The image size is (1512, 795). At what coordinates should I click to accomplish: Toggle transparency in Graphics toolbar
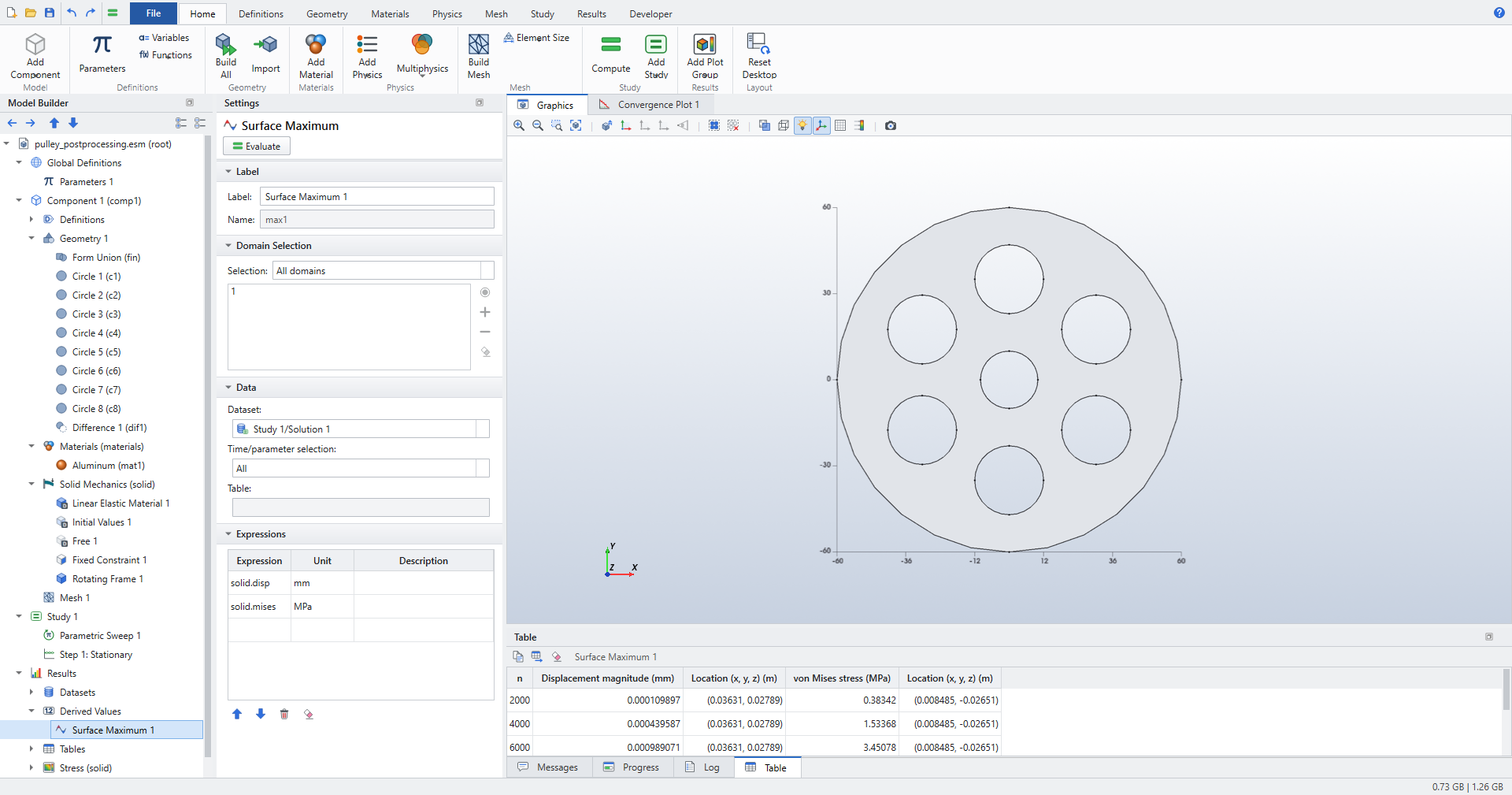pos(764,125)
